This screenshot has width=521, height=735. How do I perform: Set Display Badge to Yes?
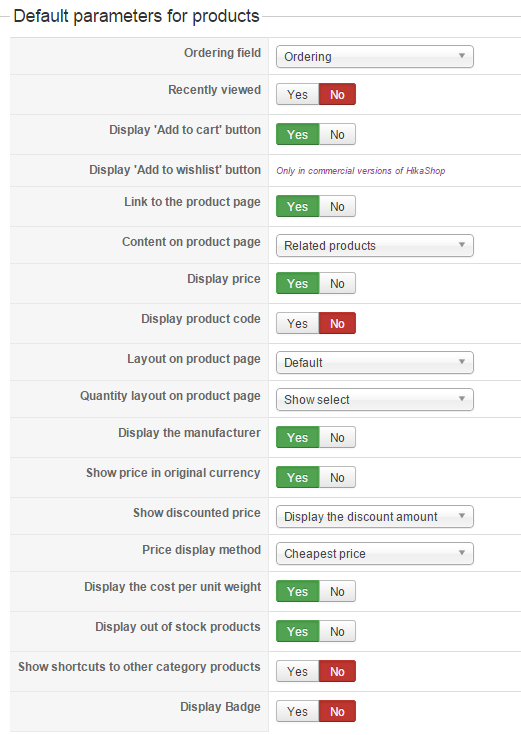point(297,712)
